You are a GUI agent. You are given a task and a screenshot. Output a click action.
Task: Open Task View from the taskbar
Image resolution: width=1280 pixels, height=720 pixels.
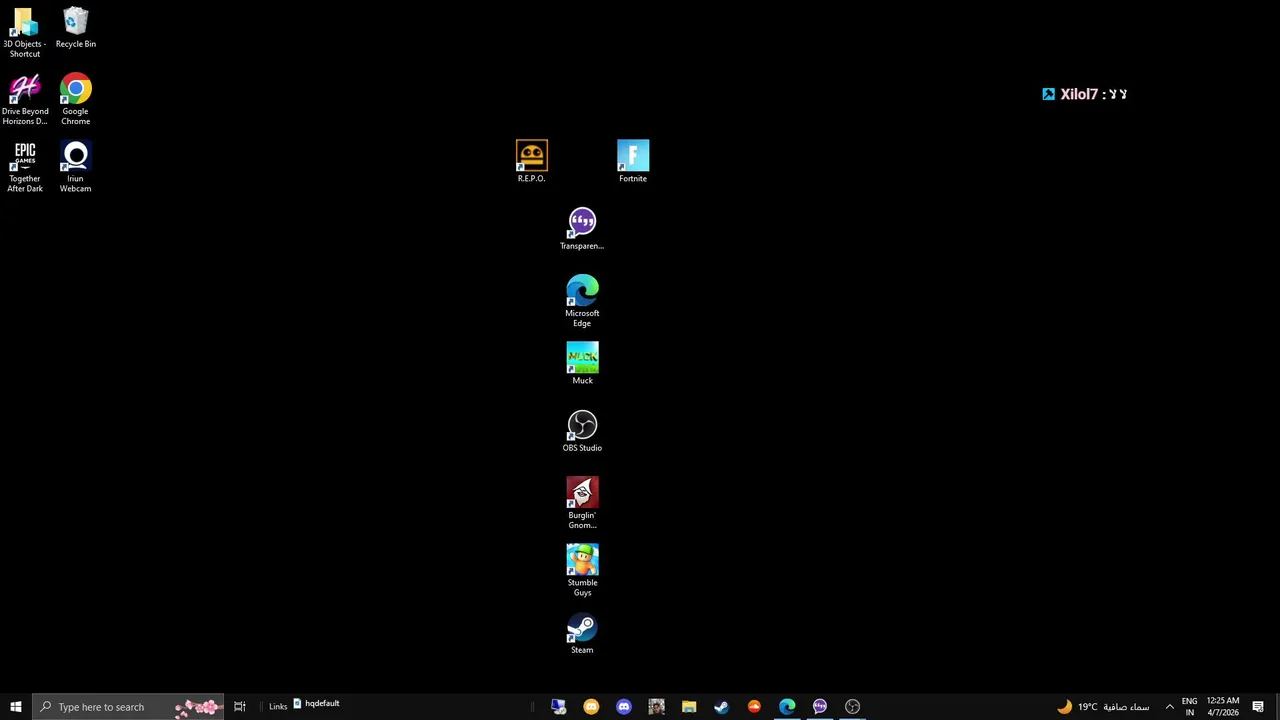(x=240, y=707)
